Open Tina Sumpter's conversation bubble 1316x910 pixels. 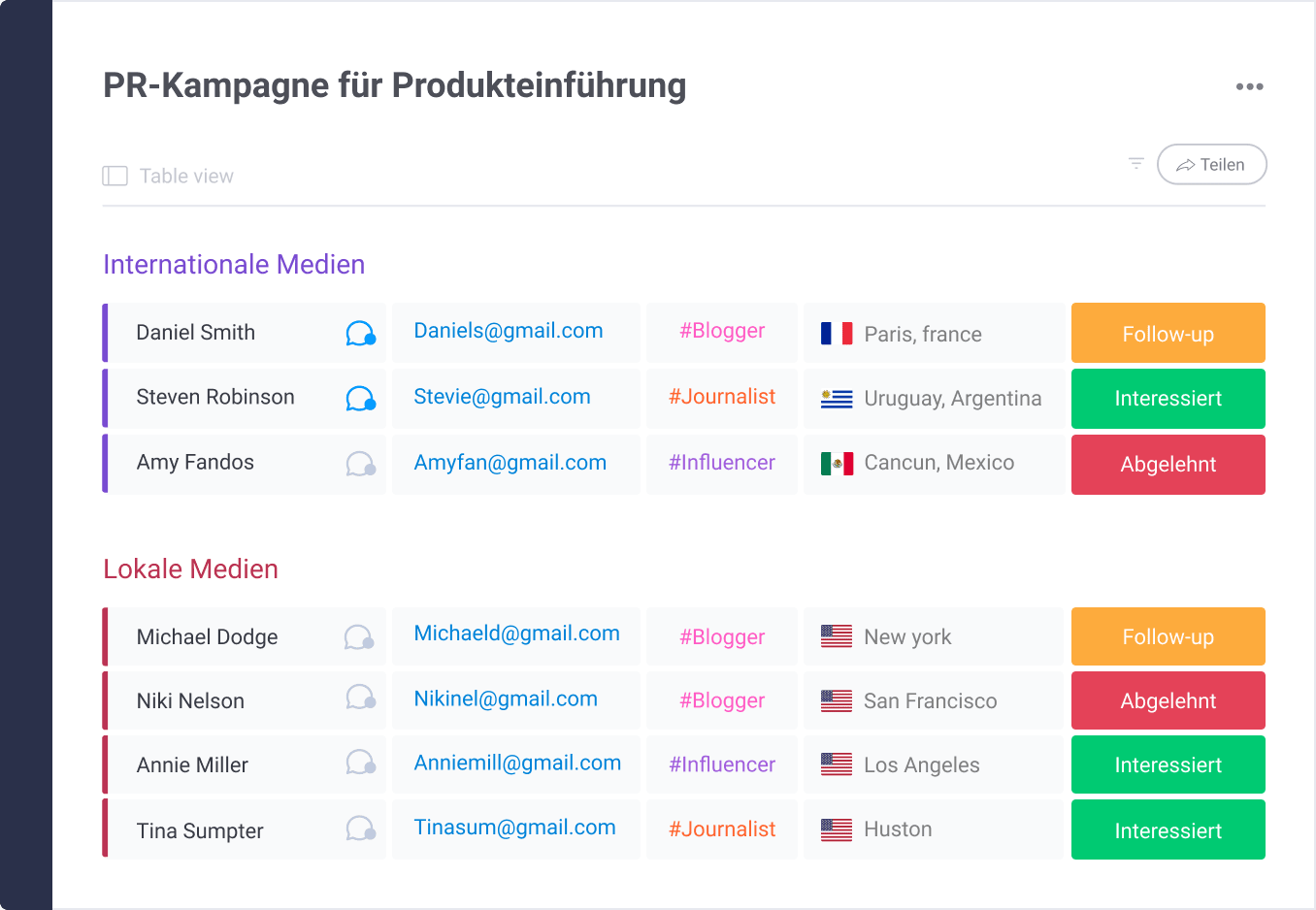coord(360,828)
